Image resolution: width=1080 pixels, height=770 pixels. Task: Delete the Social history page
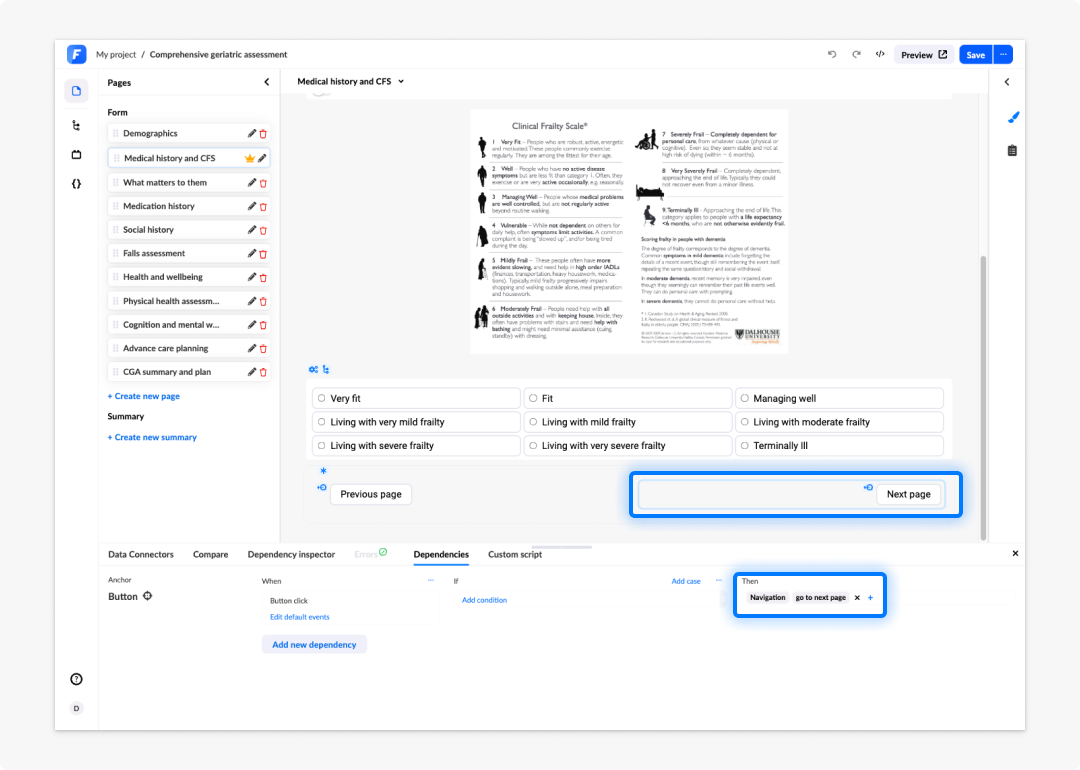[x=263, y=230]
